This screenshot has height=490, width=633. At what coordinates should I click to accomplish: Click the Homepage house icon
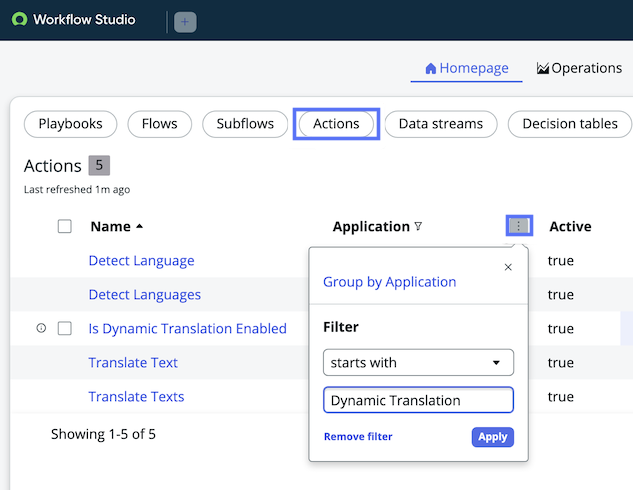pyautogui.click(x=431, y=69)
